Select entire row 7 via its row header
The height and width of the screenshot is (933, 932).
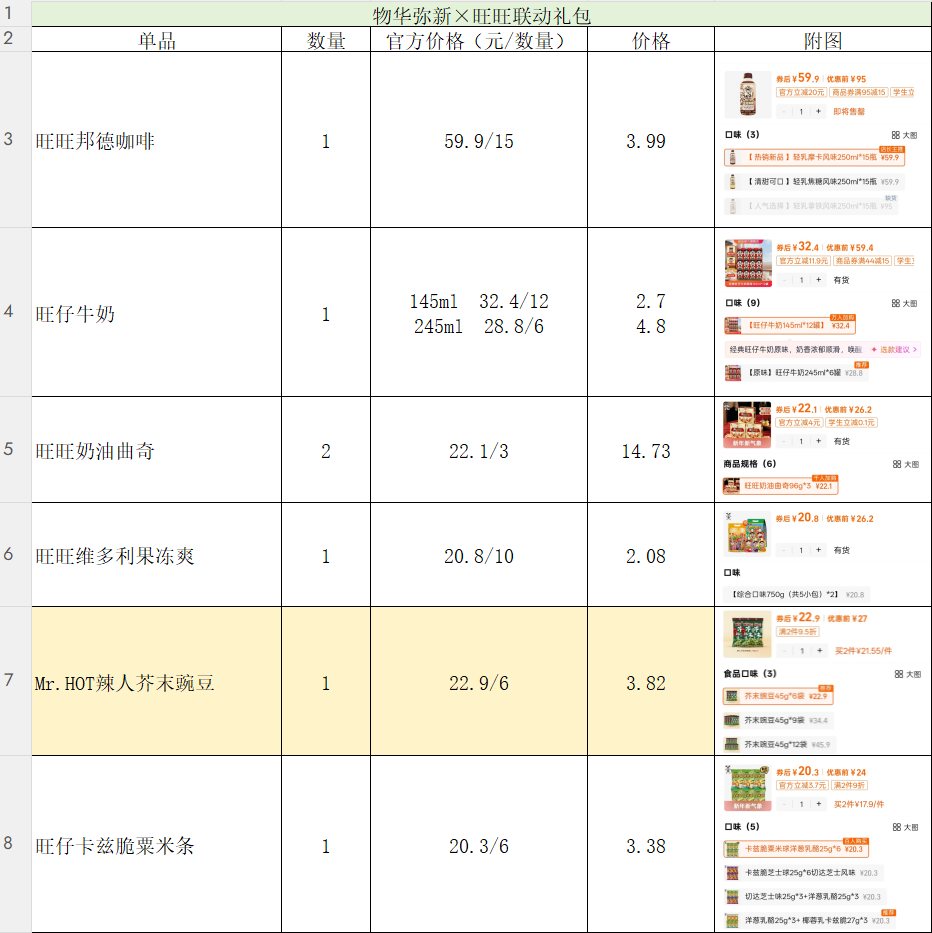tap(15, 681)
